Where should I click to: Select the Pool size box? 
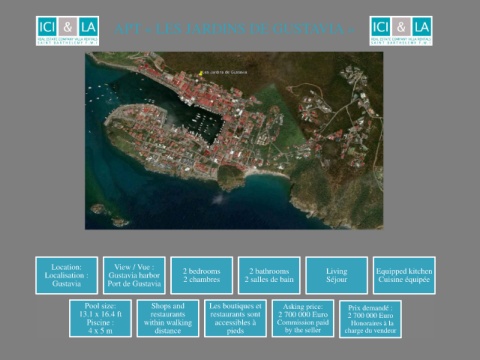(x=100, y=318)
